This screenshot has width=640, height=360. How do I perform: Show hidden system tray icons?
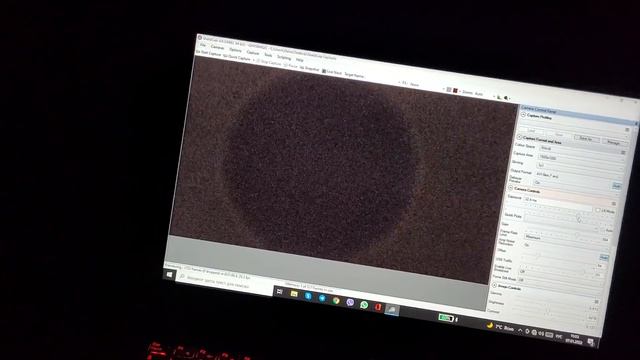click(x=520, y=330)
